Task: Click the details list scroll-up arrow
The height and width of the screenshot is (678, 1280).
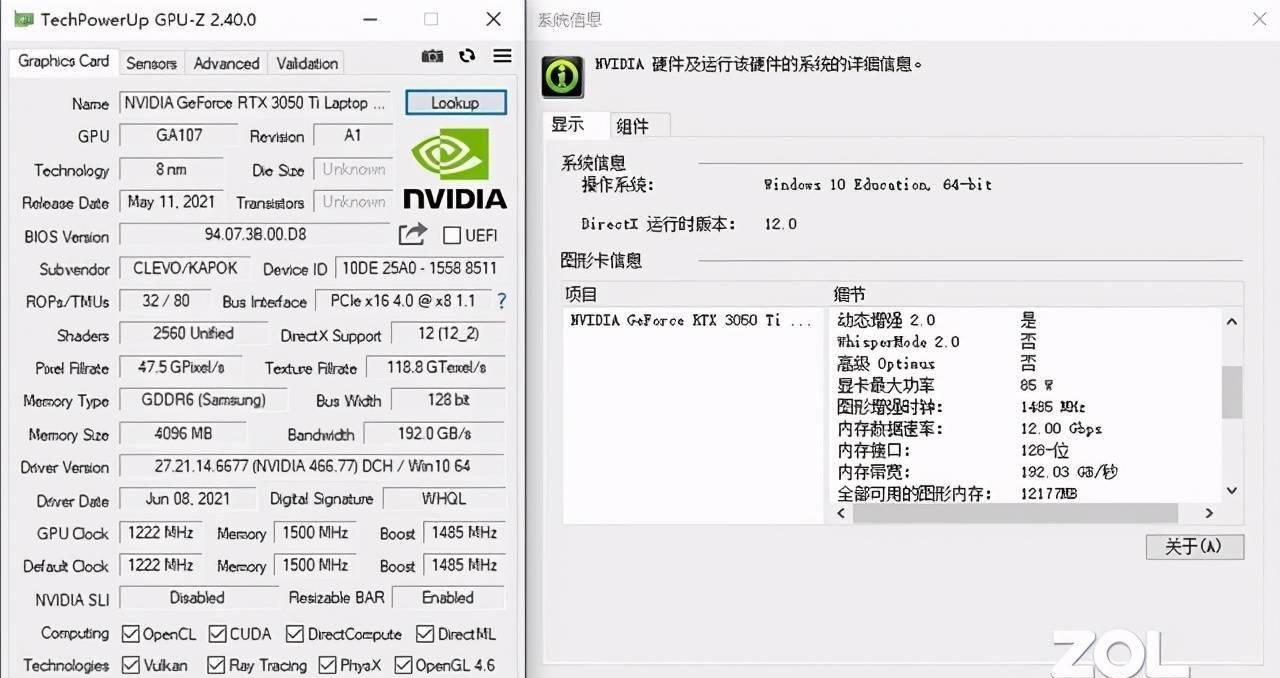Action: pyautogui.click(x=1232, y=322)
